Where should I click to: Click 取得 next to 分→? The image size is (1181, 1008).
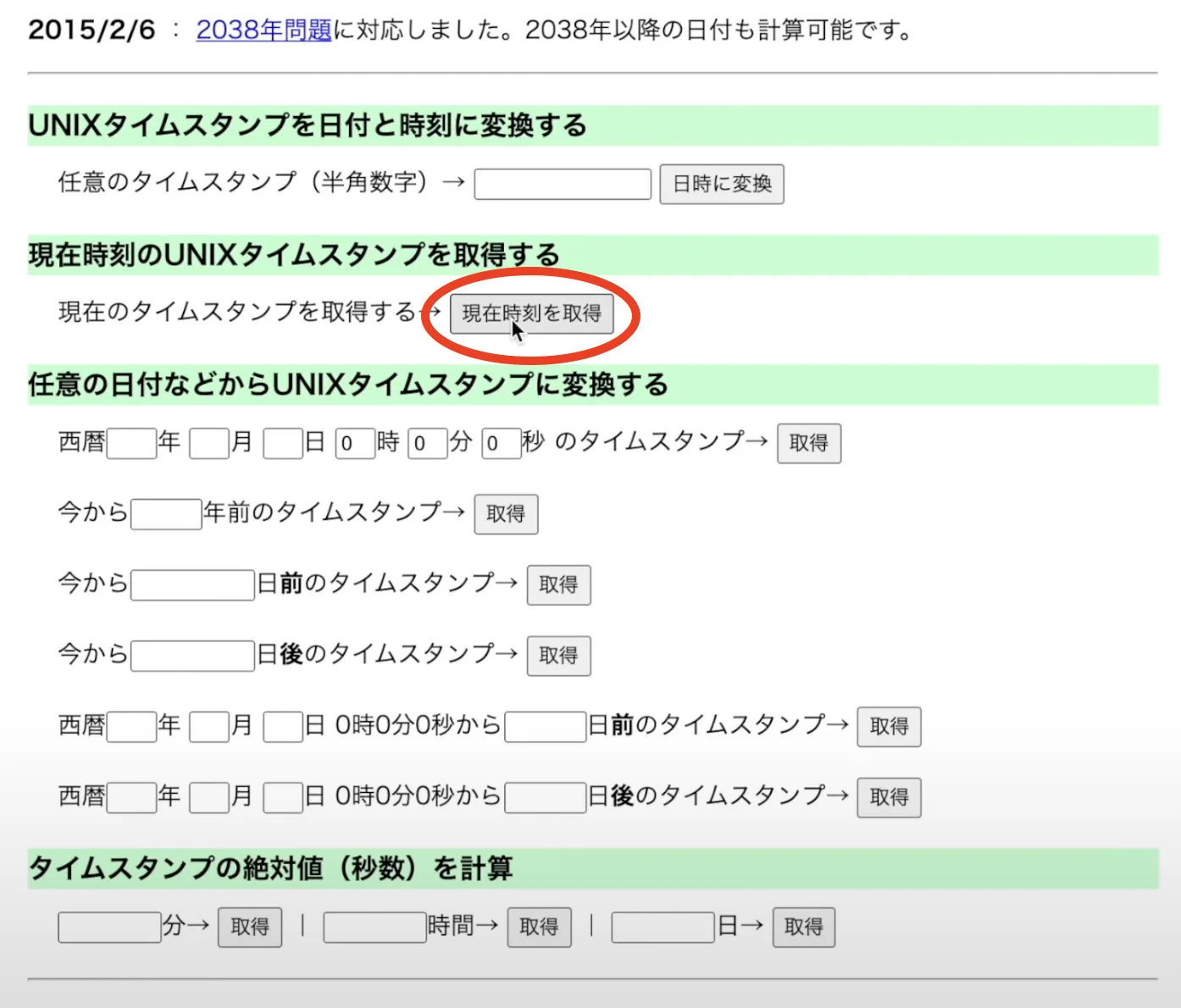(250, 928)
